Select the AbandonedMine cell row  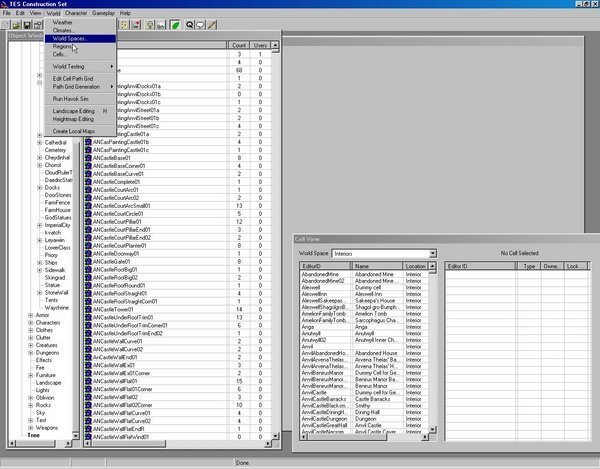click(x=364, y=274)
